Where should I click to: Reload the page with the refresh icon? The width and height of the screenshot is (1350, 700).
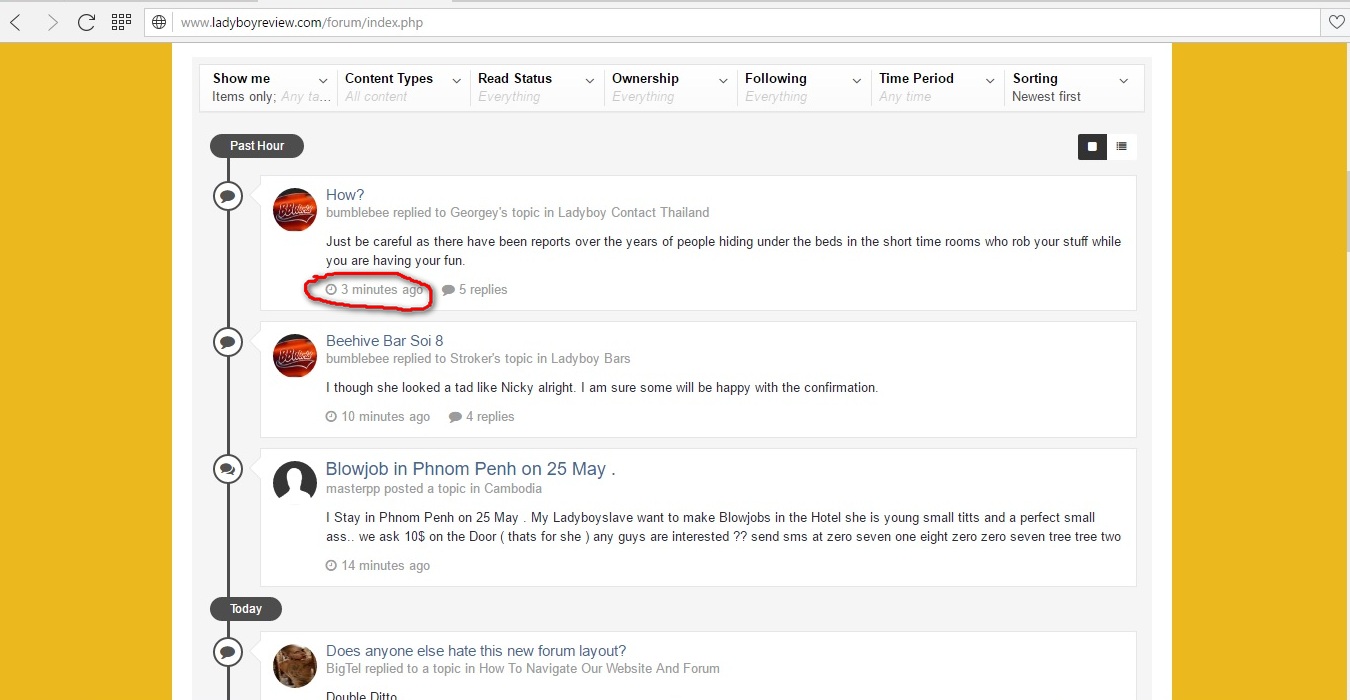coord(87,22)
